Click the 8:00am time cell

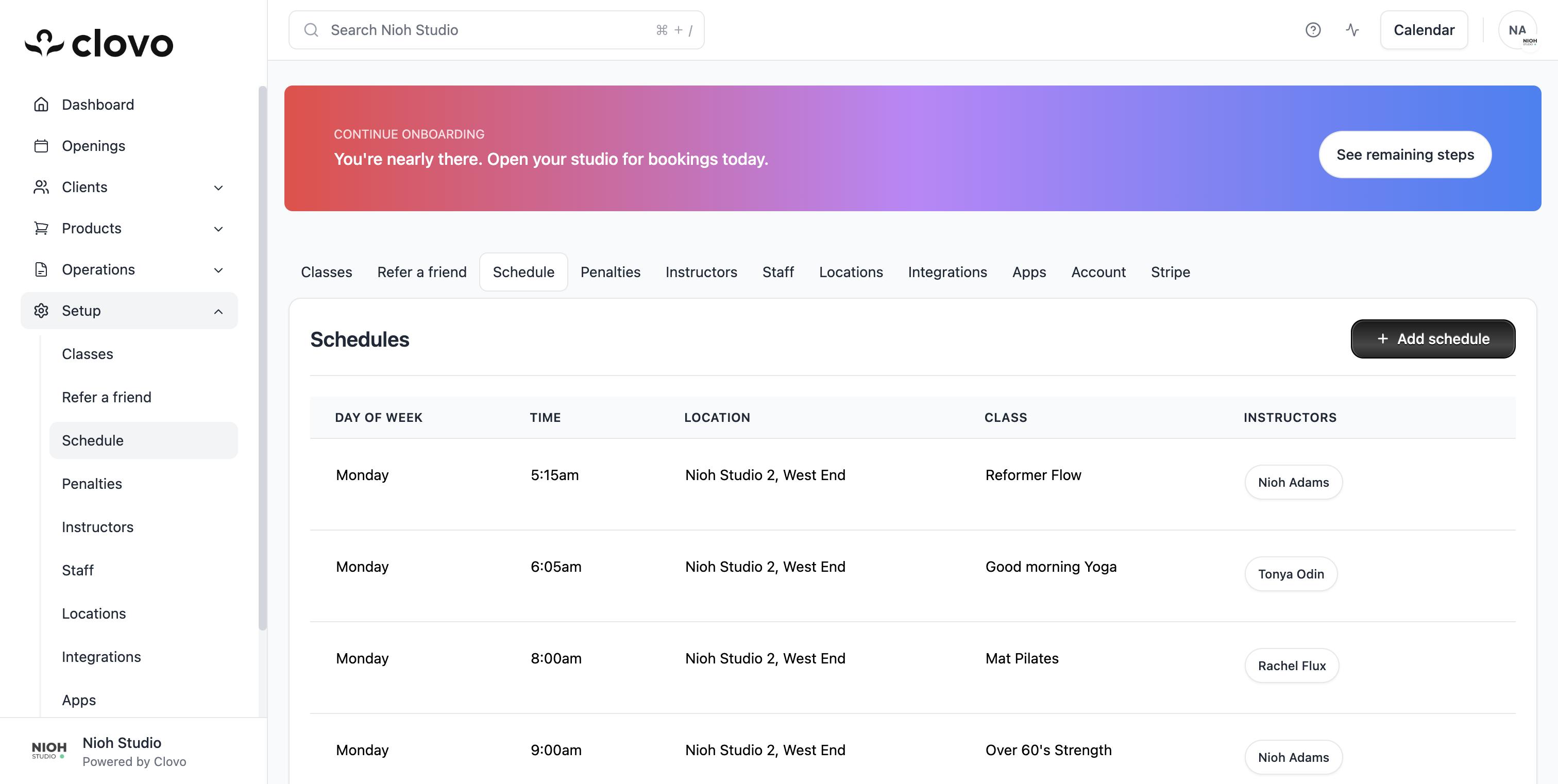click(556, 658)
